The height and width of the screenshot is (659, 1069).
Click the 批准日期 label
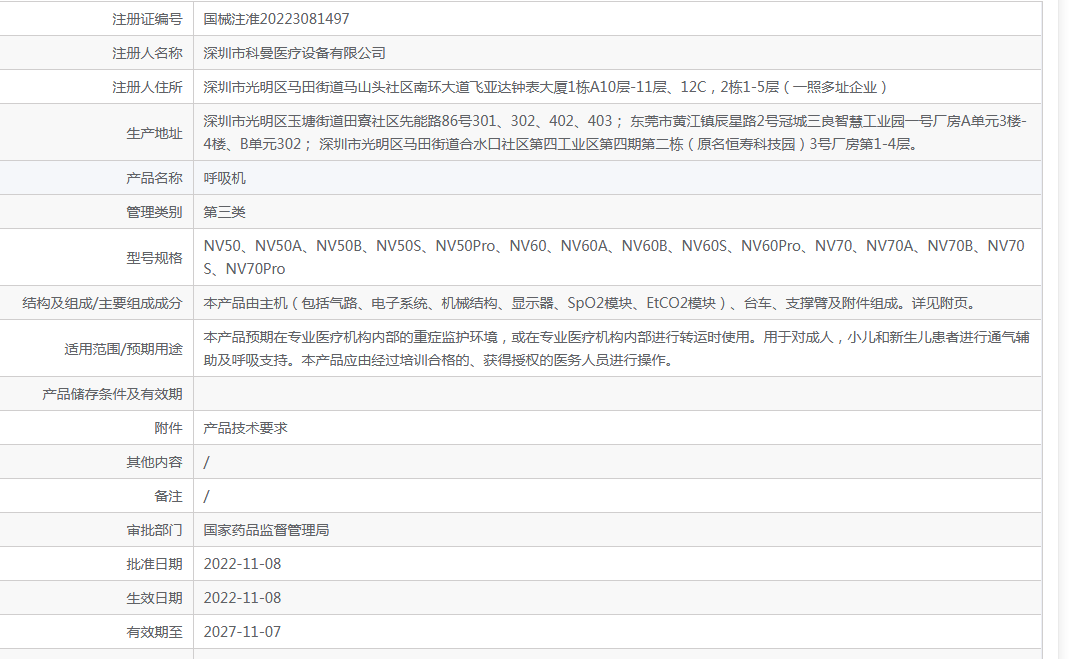tap(154, 564)
